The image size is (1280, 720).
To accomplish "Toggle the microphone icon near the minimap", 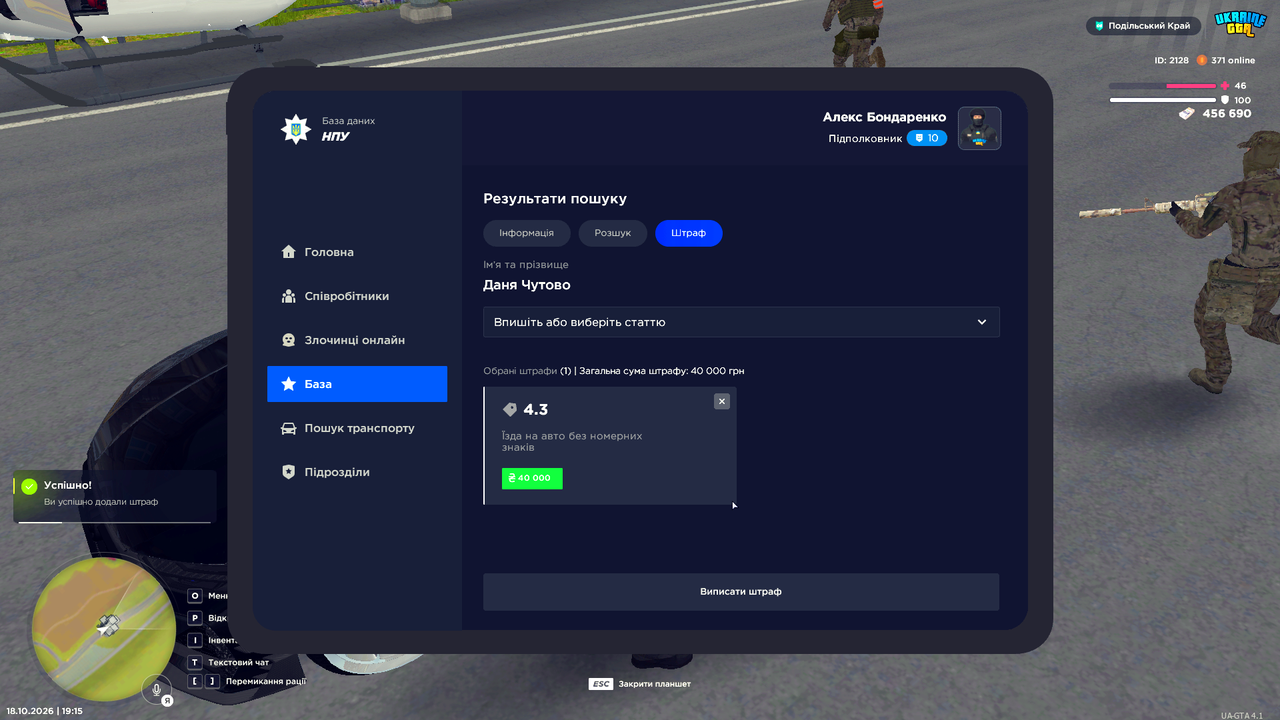I will pos(156,689).
